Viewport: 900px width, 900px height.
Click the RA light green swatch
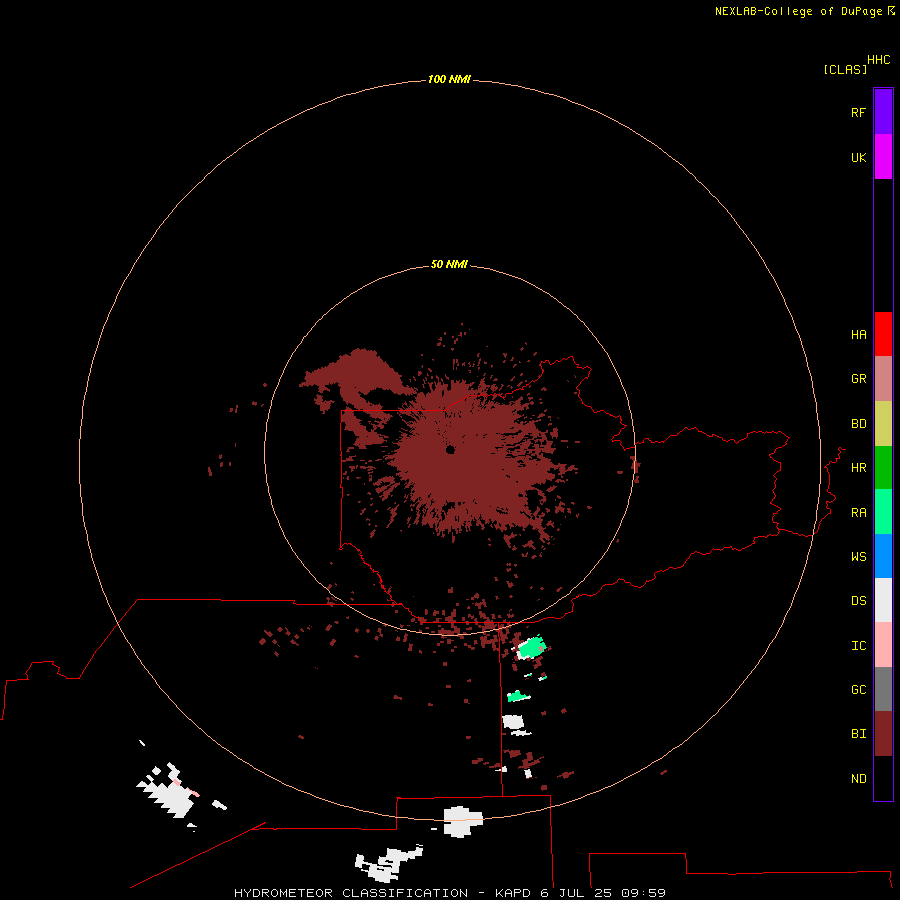click(883, 512)
